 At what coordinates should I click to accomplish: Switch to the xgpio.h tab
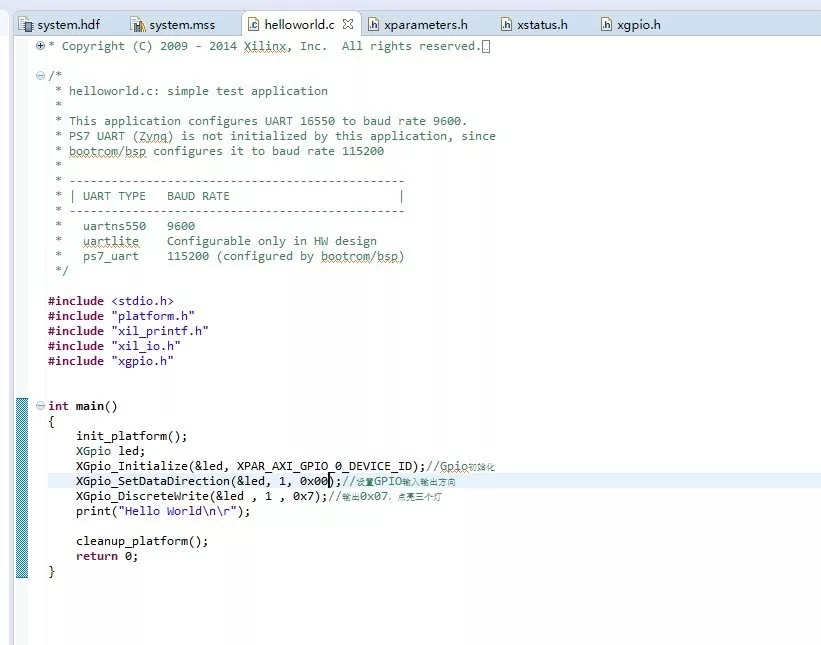tap(630, 25)
